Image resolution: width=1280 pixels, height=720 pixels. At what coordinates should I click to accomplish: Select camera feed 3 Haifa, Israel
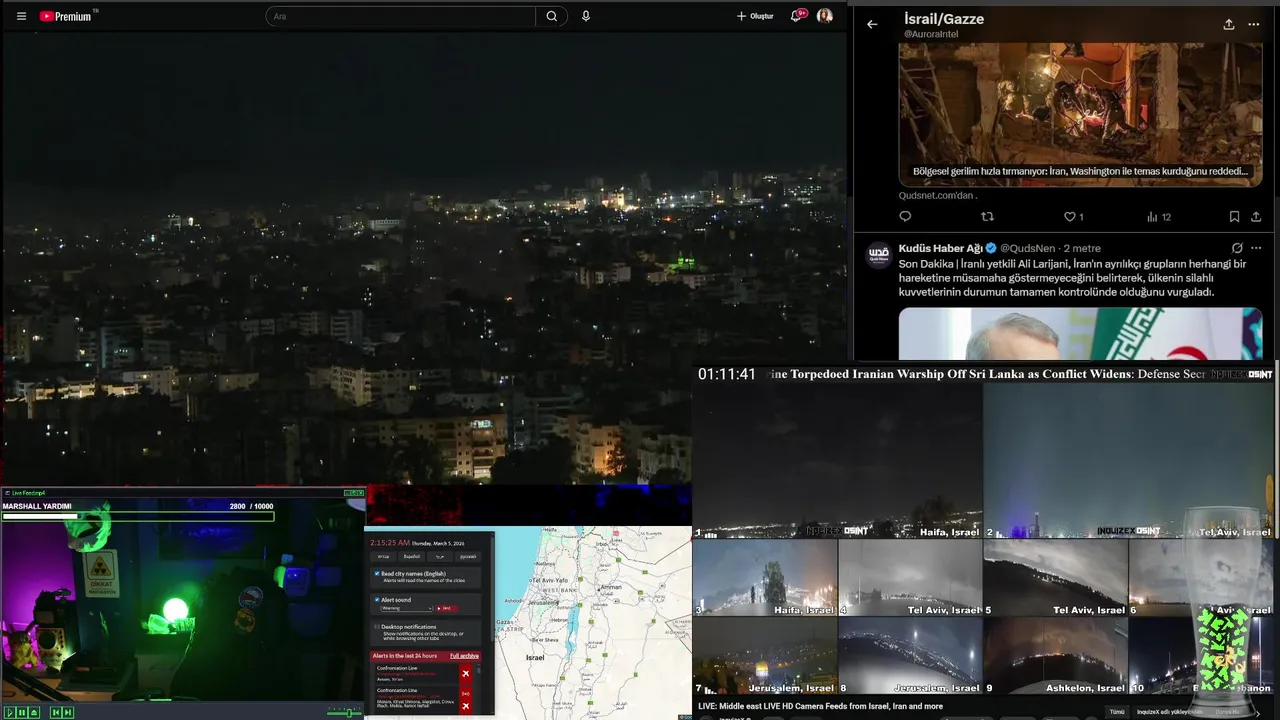pyautogui.click(x=765, y=577)
